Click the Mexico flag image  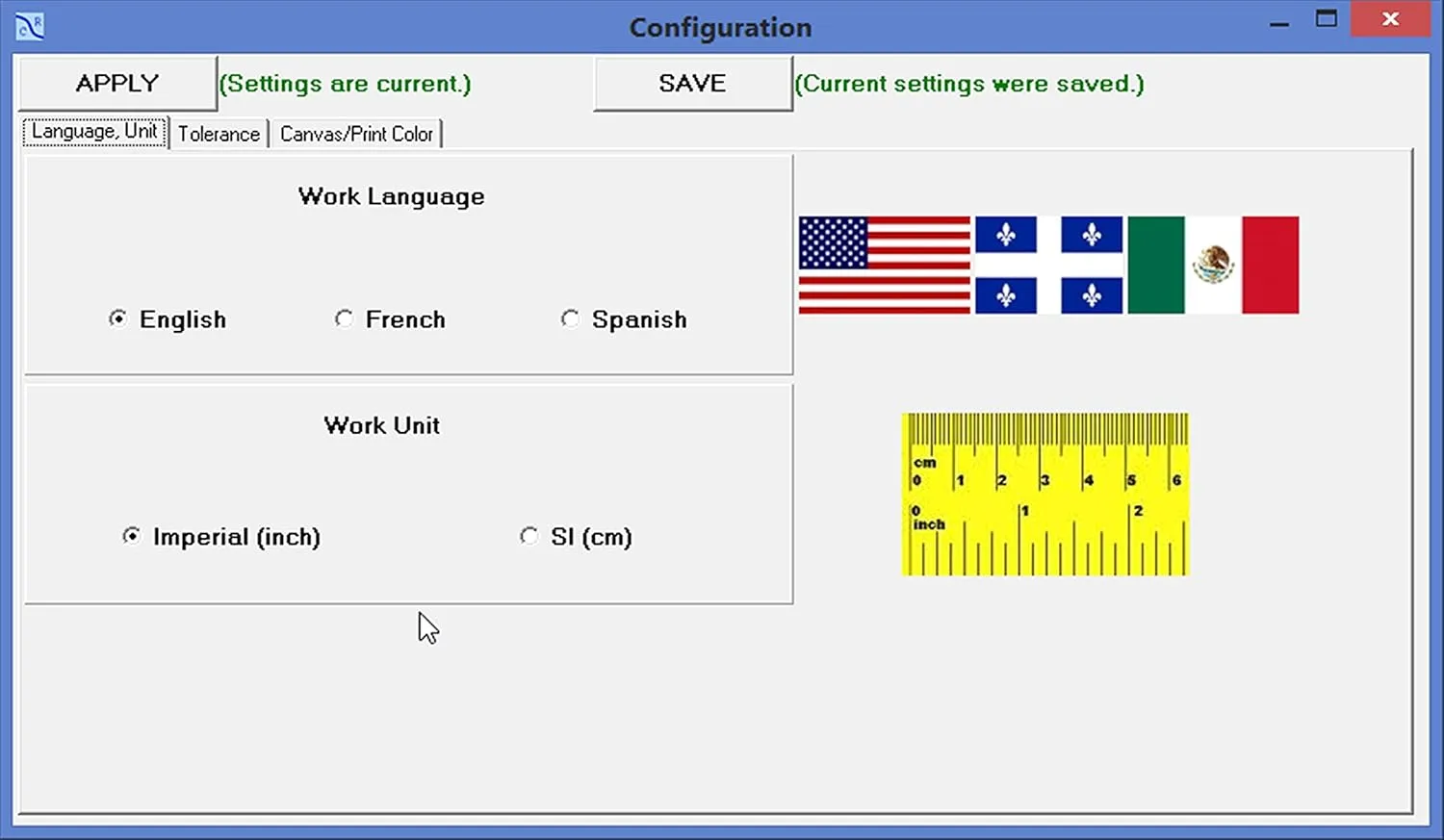pyautogui.click(x=1213, y=266)
